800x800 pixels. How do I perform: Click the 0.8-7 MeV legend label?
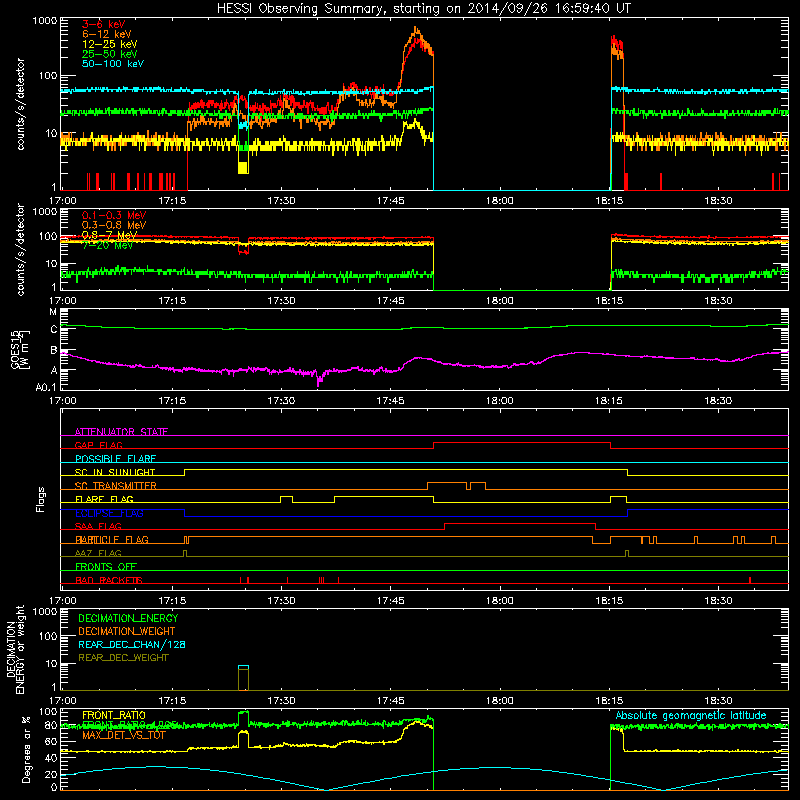point(109,235)
